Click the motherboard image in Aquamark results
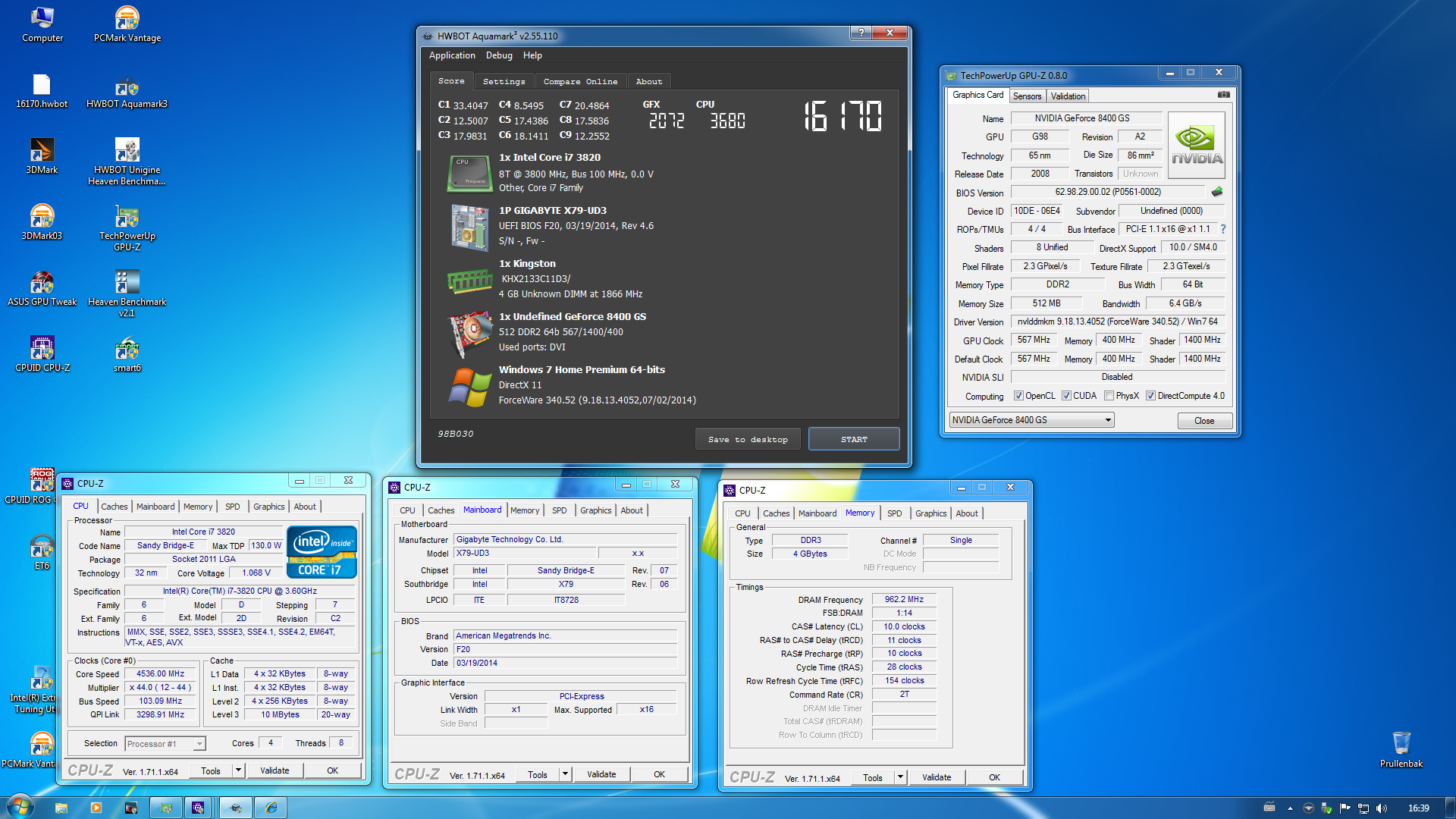 [x=469, y=227]
